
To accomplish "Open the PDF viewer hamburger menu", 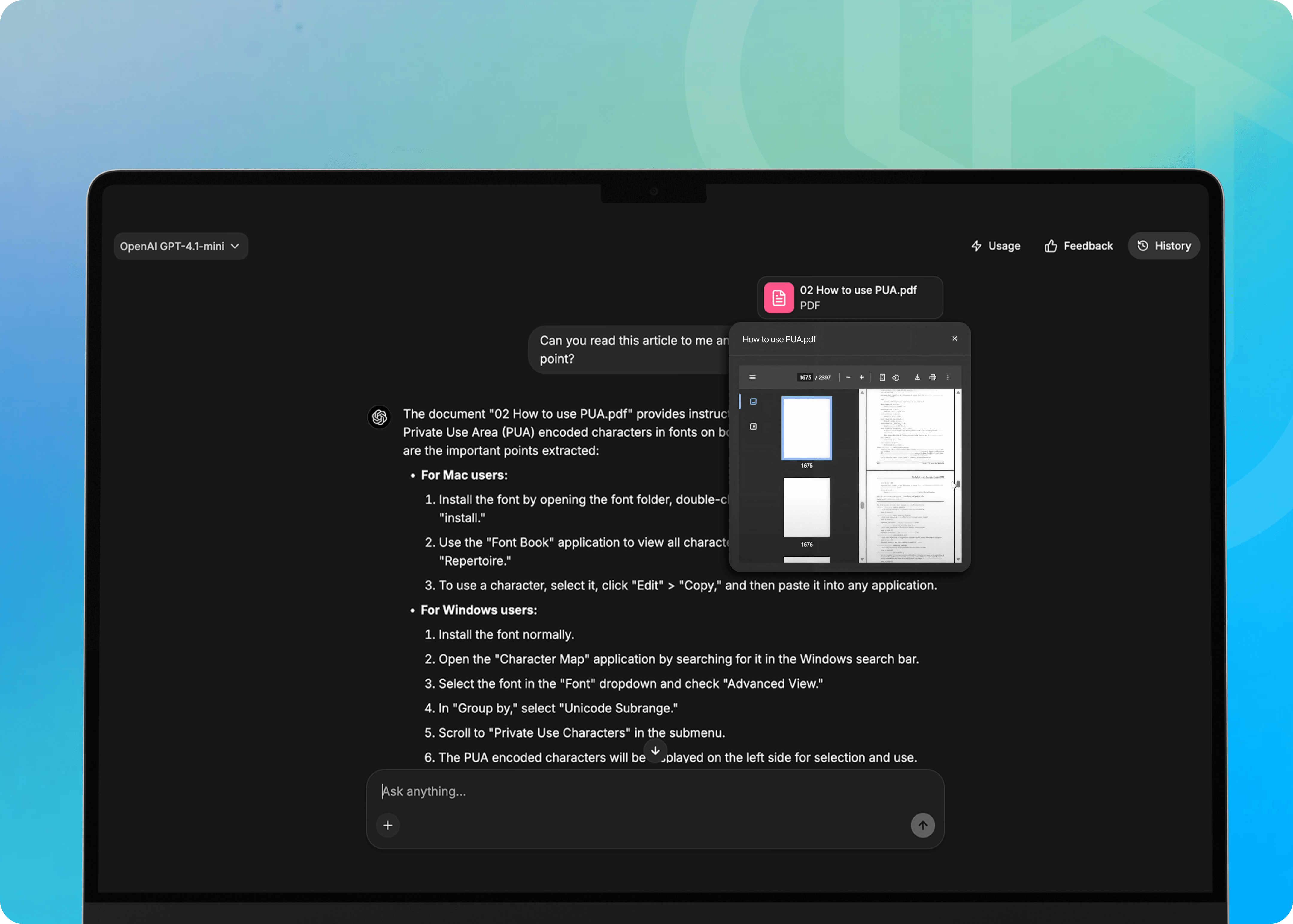I will point(753,377).
